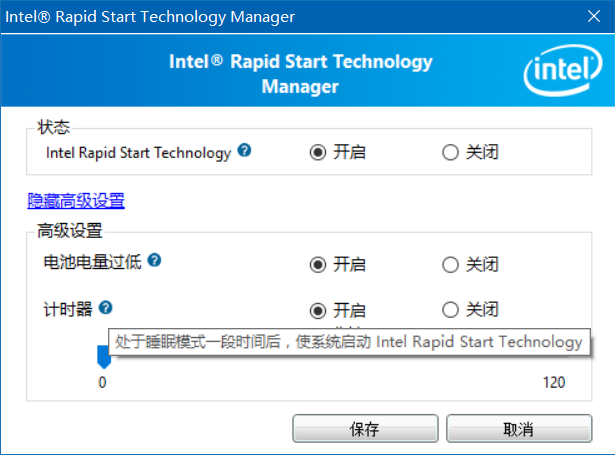Click the tooltip describing sleep mode timer
Viewport: 615px width, 455px height.
(348, 342)
